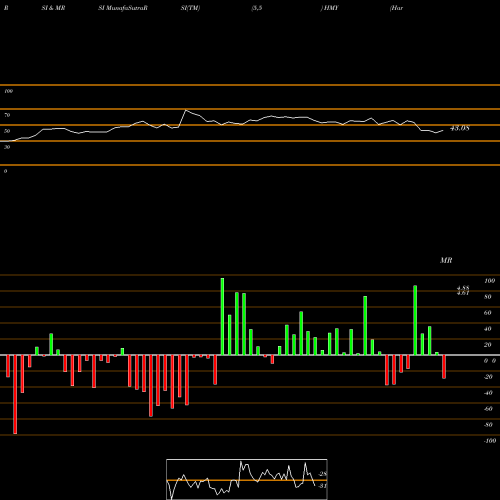Click the 28 label in mini chart
This screenshot has height=500, width=500.
click(323, 474)
